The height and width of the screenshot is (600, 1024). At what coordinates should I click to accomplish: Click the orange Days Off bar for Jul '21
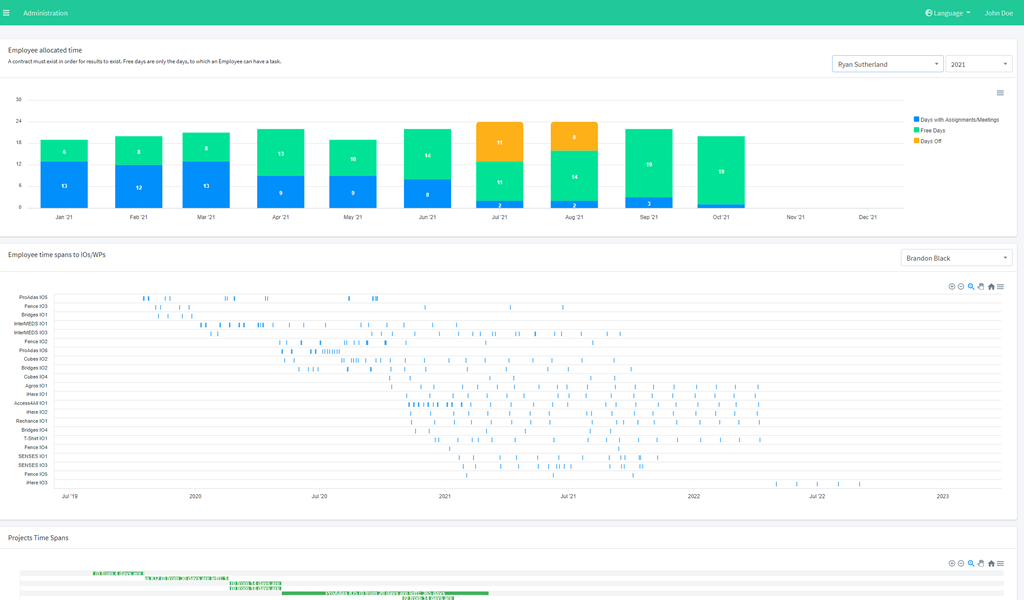tap(499, 142)
